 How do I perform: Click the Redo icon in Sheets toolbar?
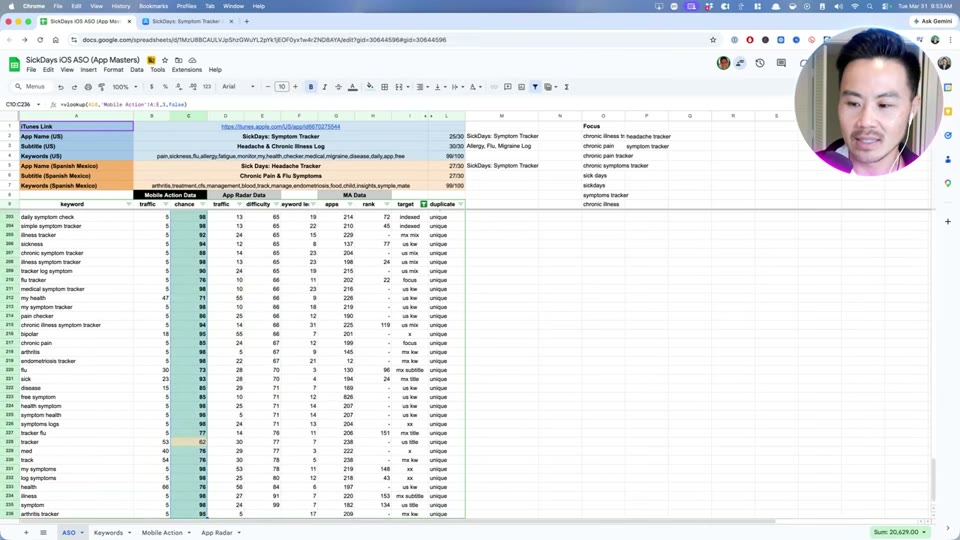(x=74, y=87)
